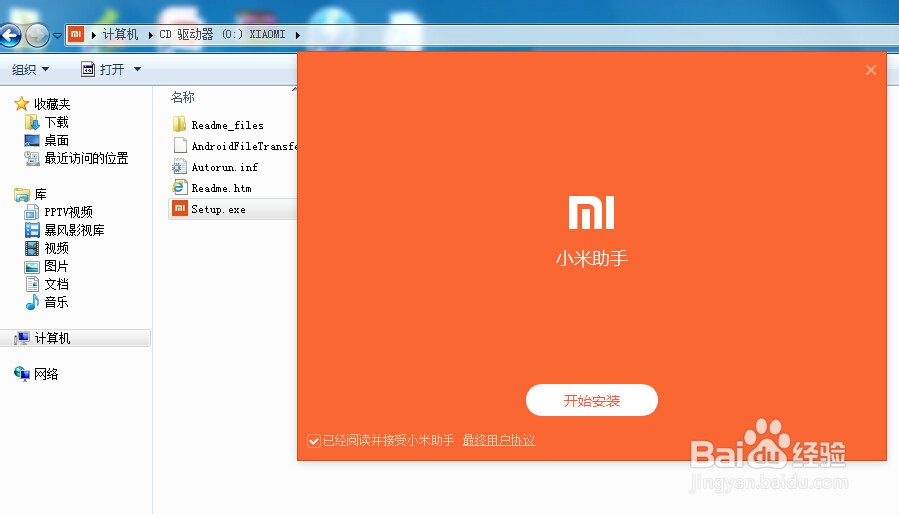Click the Forward navigation arrow button
The width and height of the screenshot is (899, 514).
pos(38,36)
